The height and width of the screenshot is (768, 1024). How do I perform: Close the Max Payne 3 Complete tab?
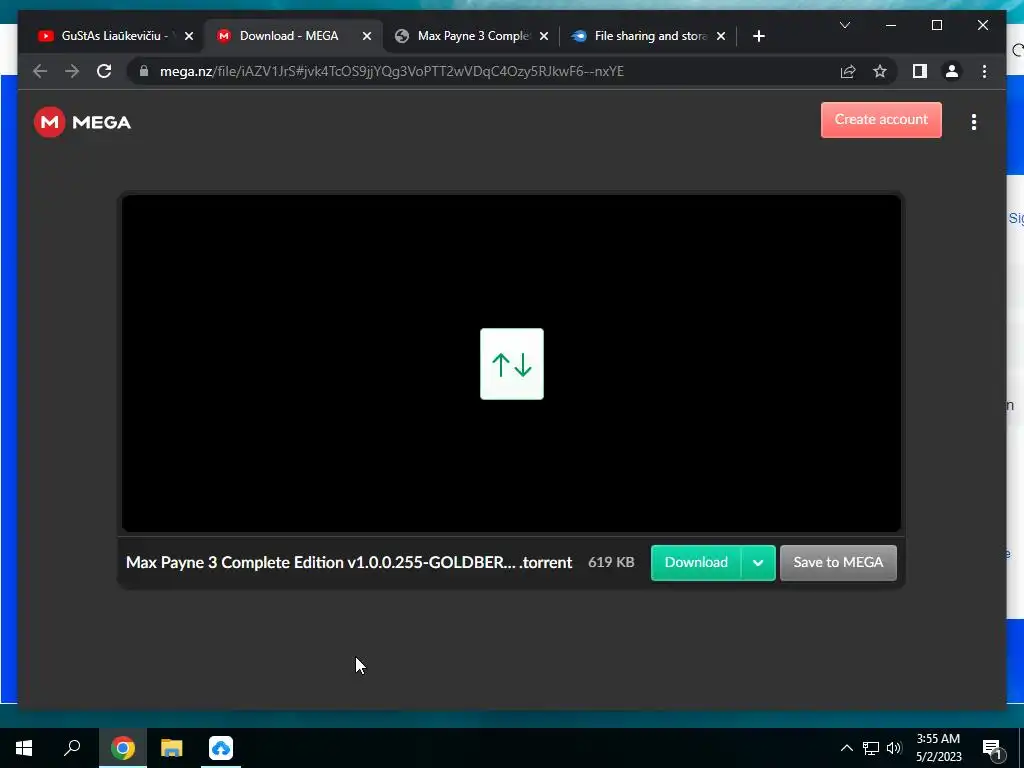[x=544, y=36]
